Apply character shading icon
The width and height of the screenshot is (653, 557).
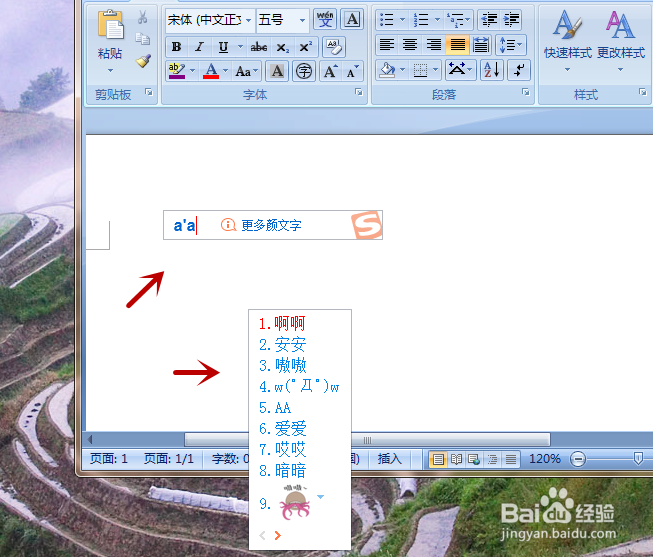click(277, 71)
